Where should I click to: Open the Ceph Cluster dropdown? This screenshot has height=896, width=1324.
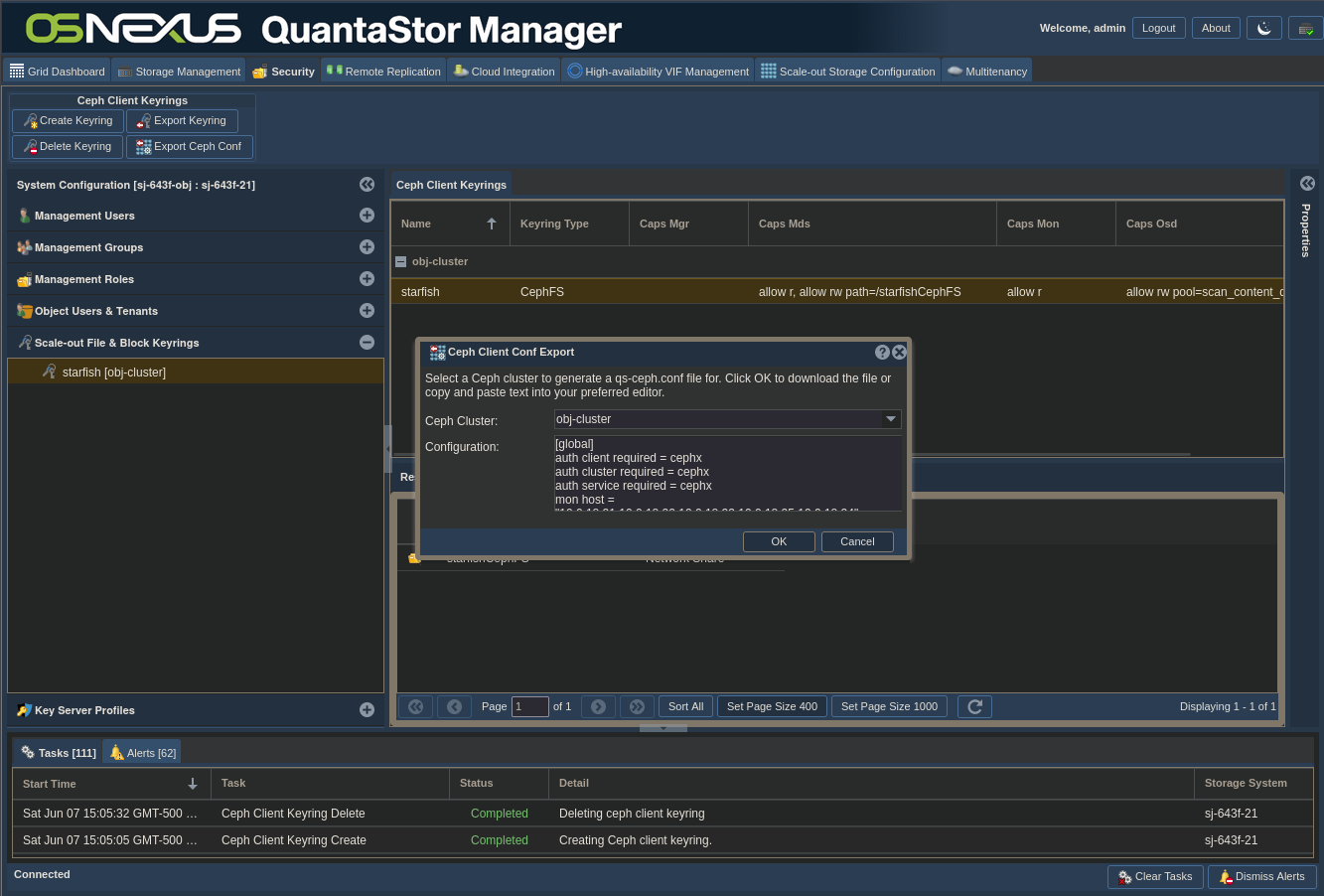891,419
